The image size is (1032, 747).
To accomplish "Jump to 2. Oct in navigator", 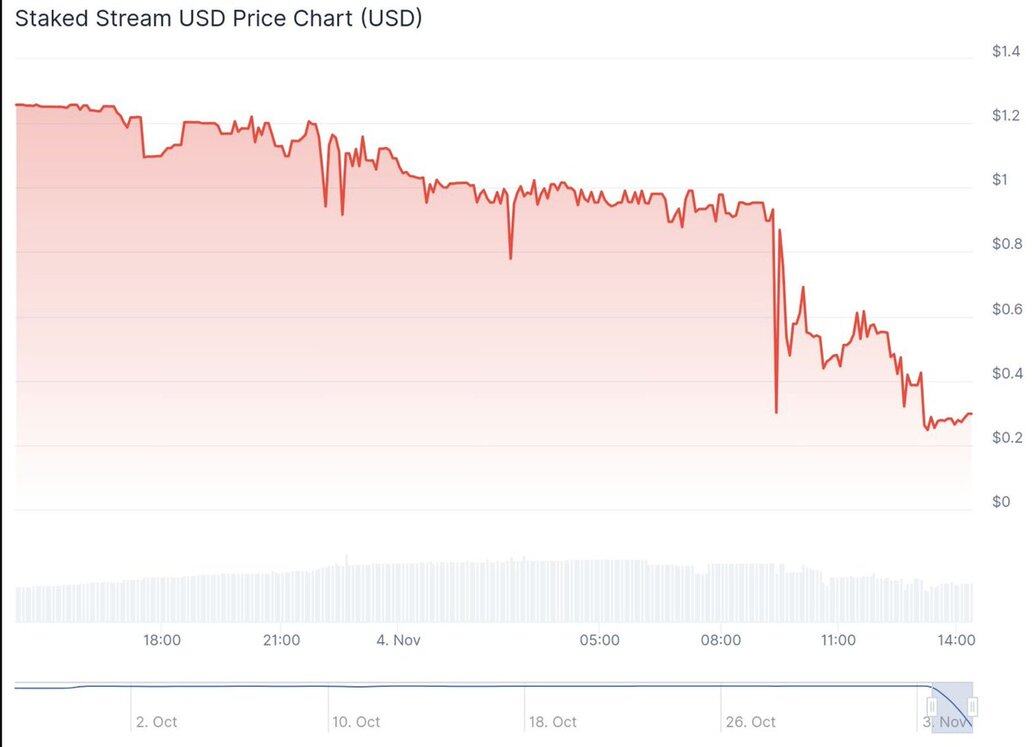I will [156, 722].
